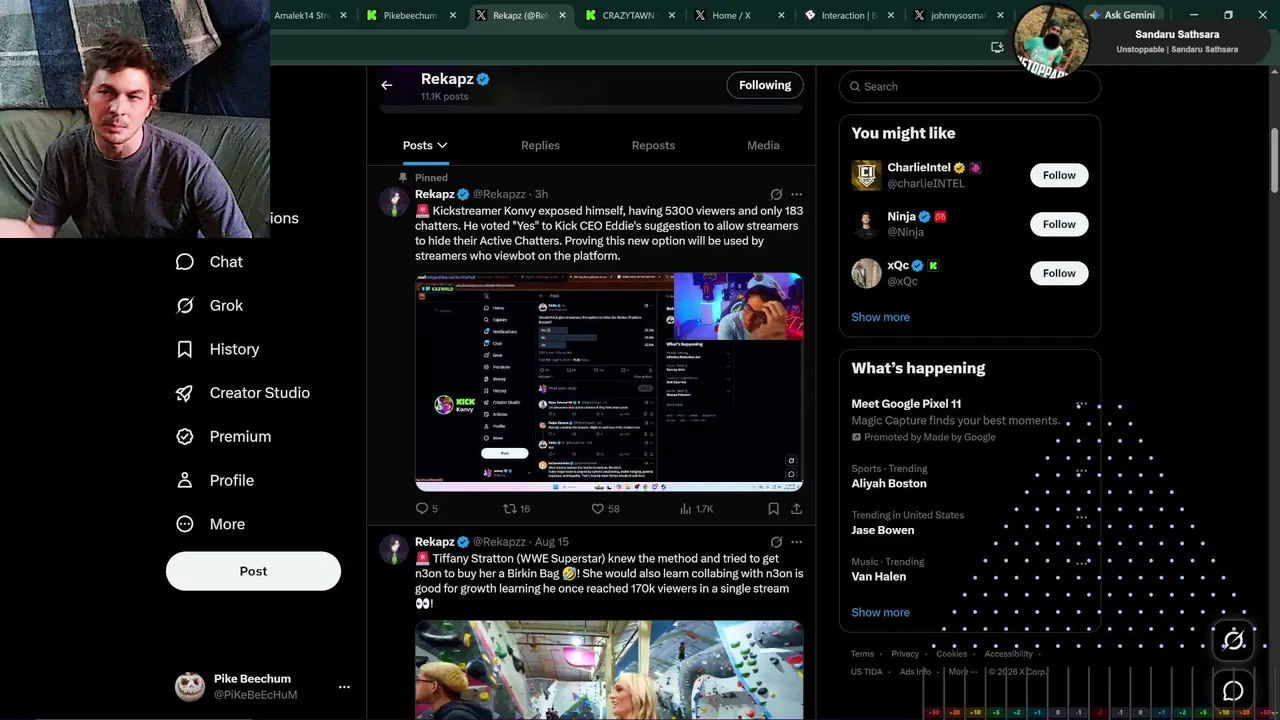1280x720 pixels.
Task: Open the Terms footer link
Action: pyautogui.click(x=862, y=654)
